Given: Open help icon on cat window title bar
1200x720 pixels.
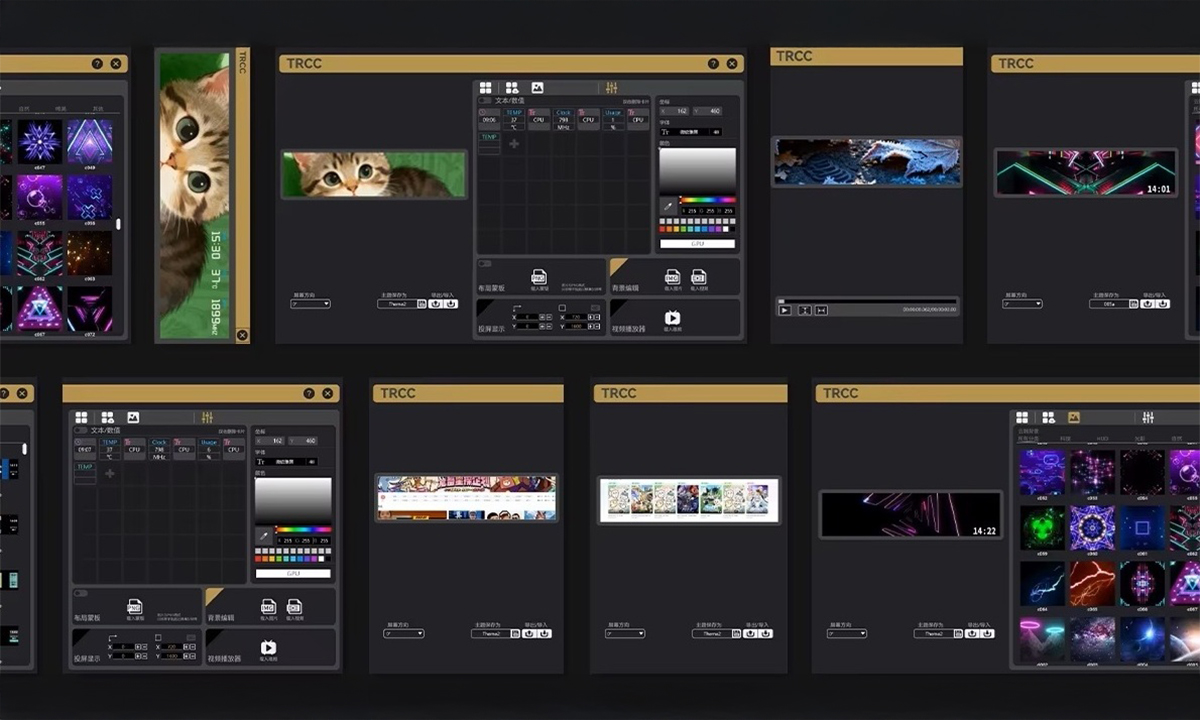Looking at the screenshot, I should pyautogui.click(x=713, y=64).
